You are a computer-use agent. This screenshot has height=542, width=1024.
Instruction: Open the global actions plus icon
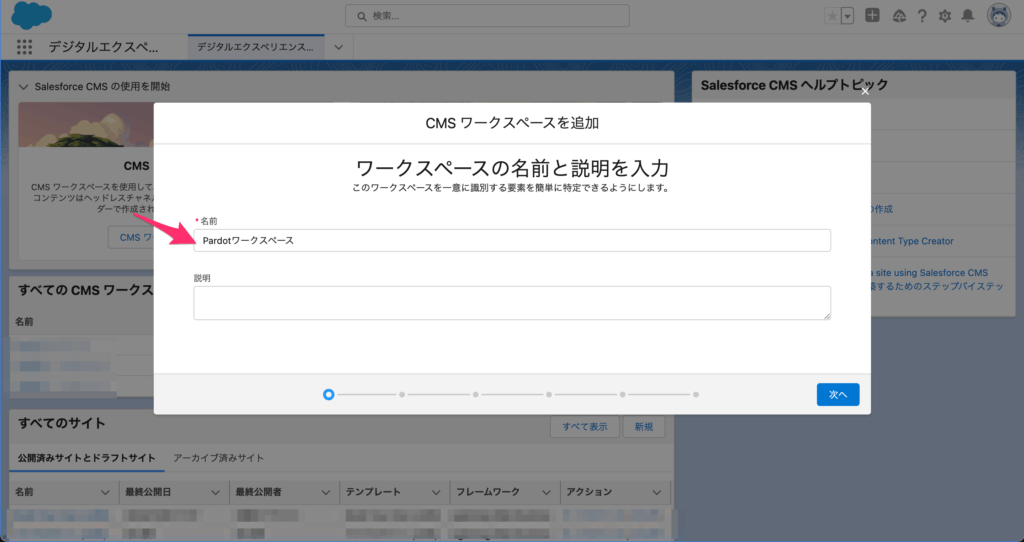(872, 15)
